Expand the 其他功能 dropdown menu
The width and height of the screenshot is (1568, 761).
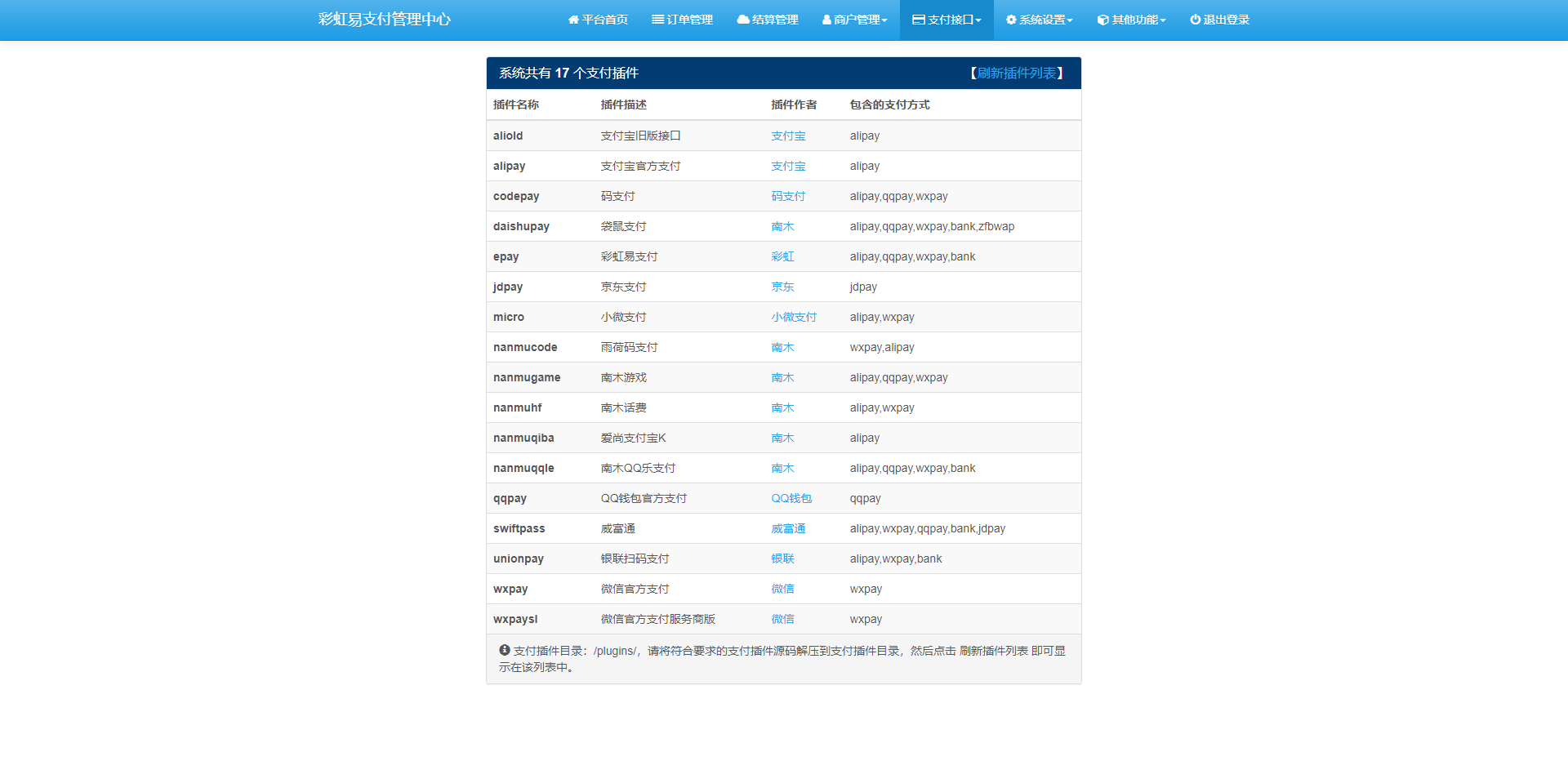1132,20
